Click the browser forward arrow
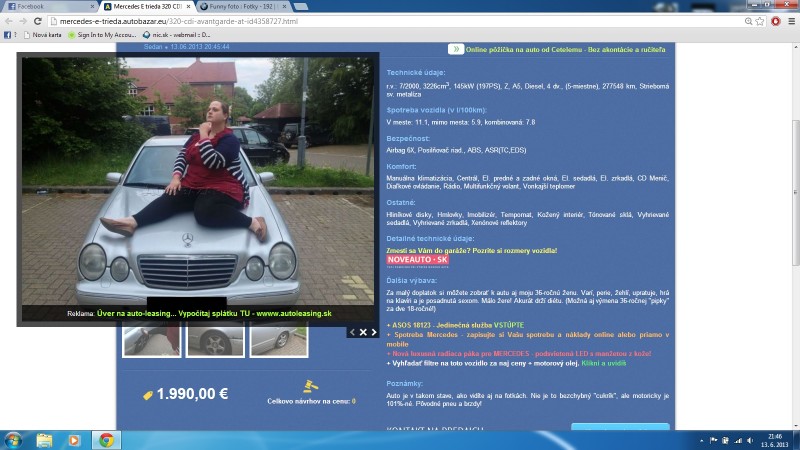Image resolution: width=800 pixels, height=450 pixels. pos(23,21)
